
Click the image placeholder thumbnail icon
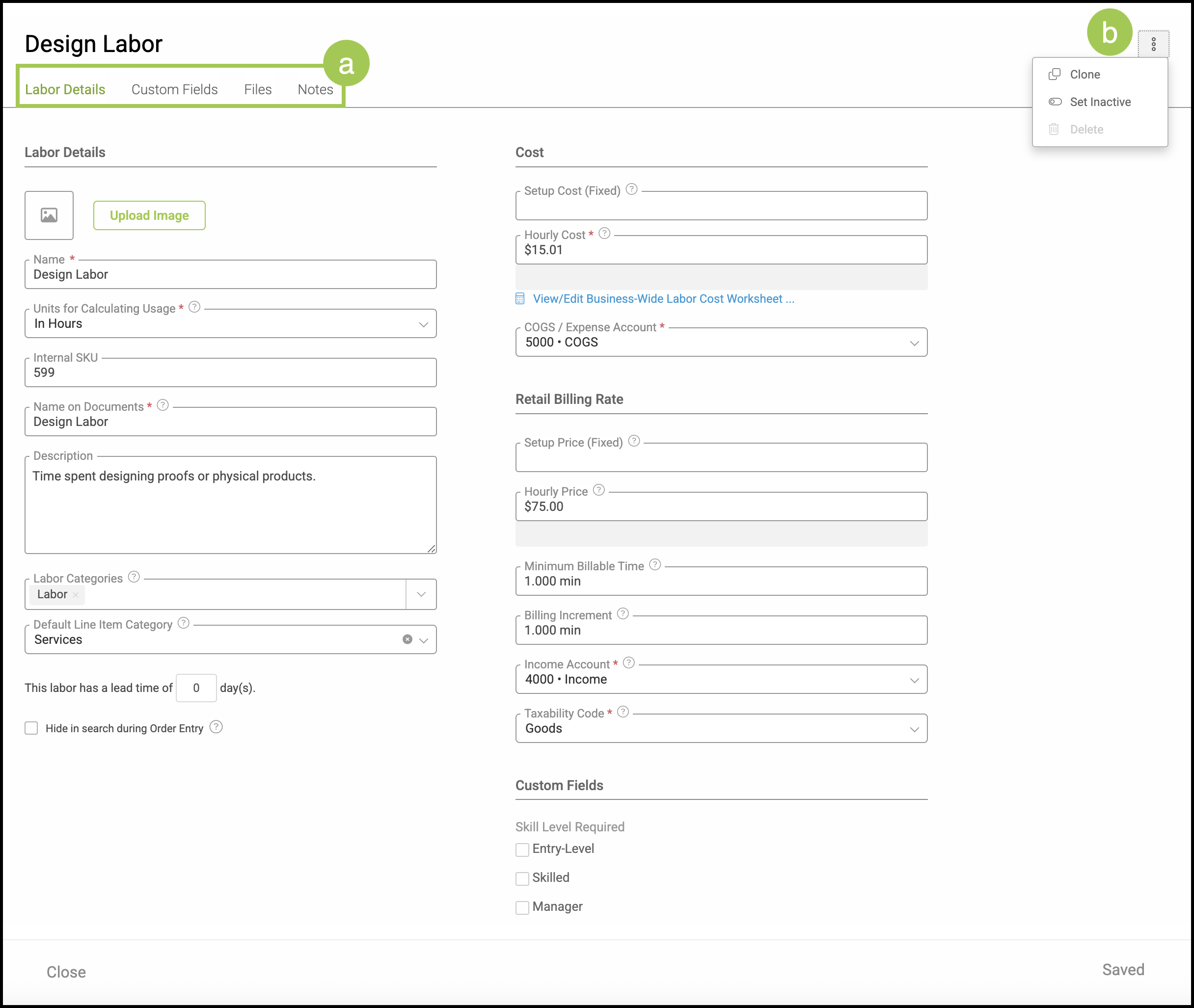tap(49, 215)
